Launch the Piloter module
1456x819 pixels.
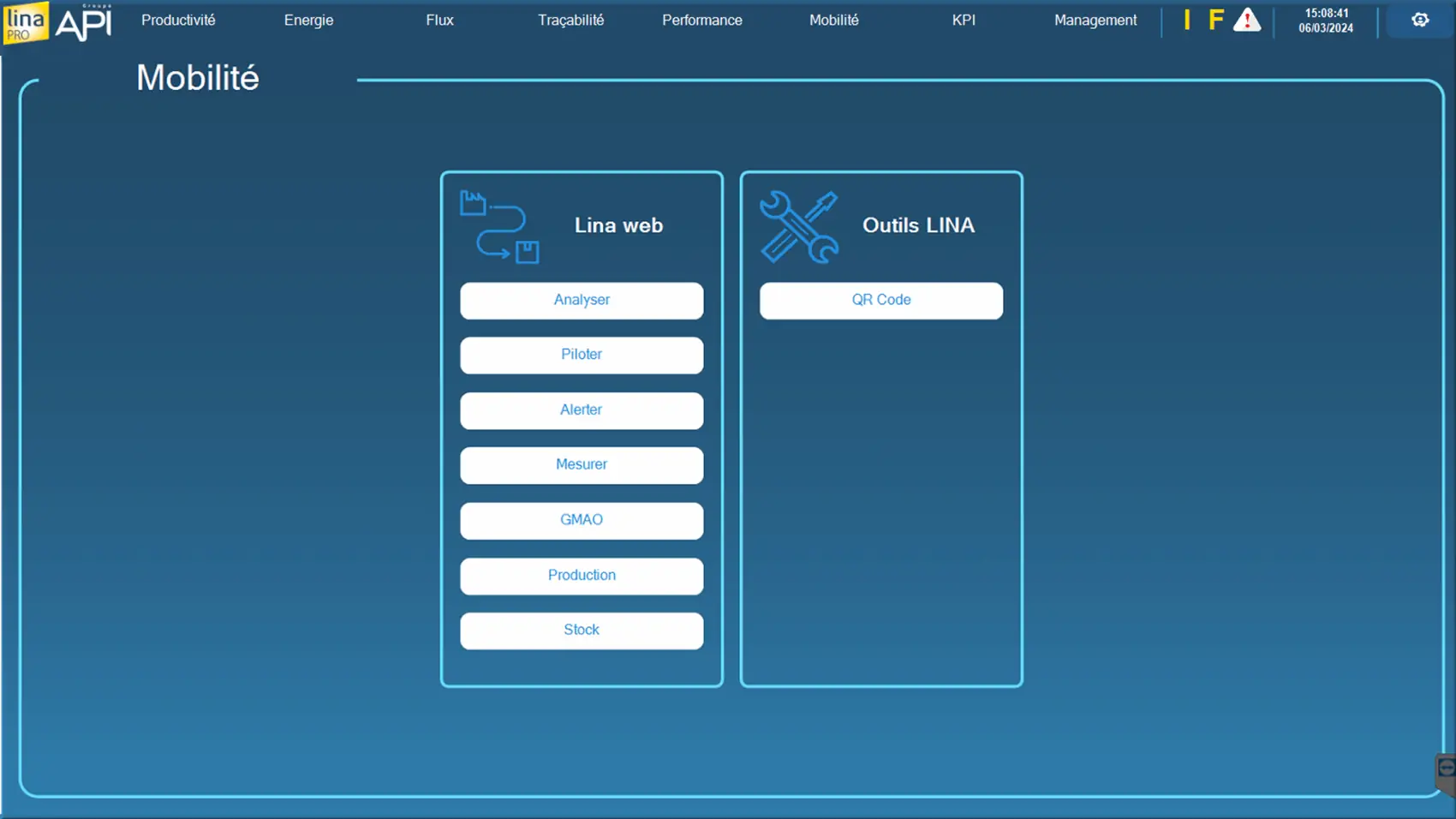coord(582,355)
